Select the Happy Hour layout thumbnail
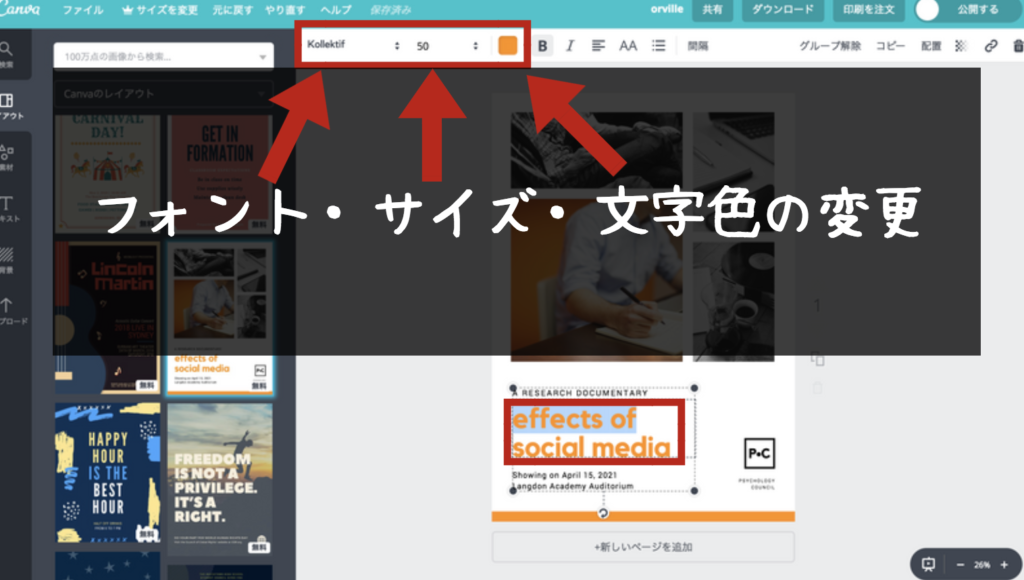 tap(108, 474)
